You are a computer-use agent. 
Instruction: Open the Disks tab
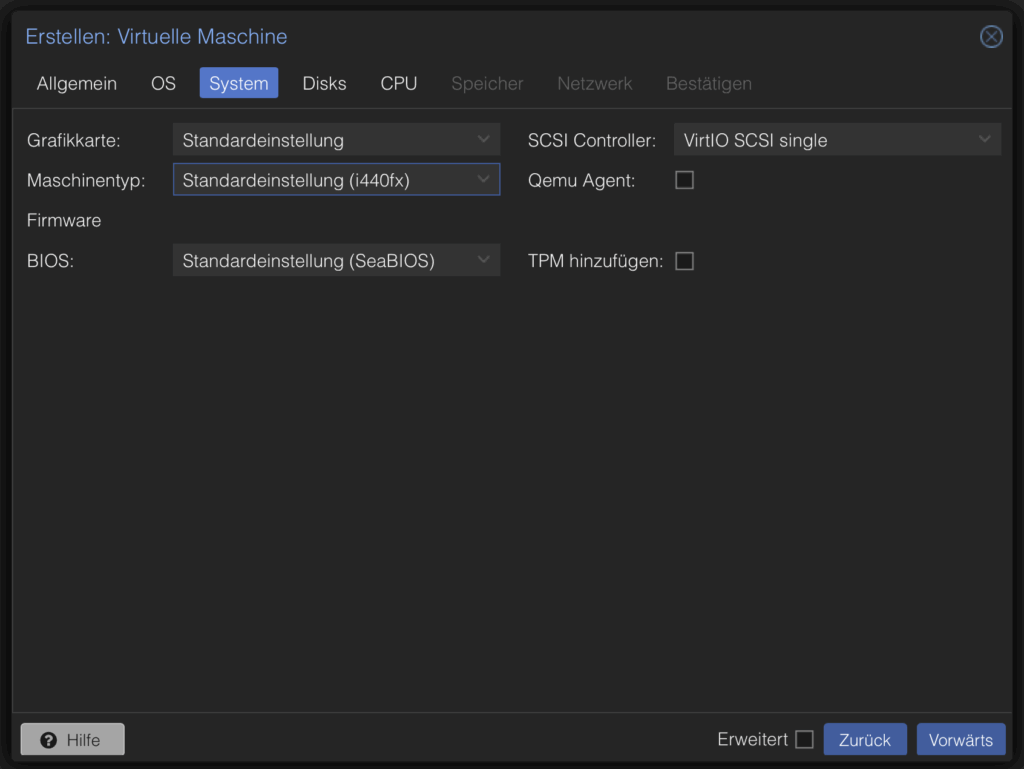(324, 84)
